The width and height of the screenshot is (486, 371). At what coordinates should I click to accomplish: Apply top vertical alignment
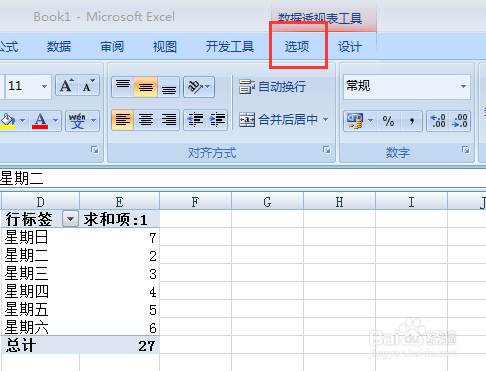(x=123, y=87)
